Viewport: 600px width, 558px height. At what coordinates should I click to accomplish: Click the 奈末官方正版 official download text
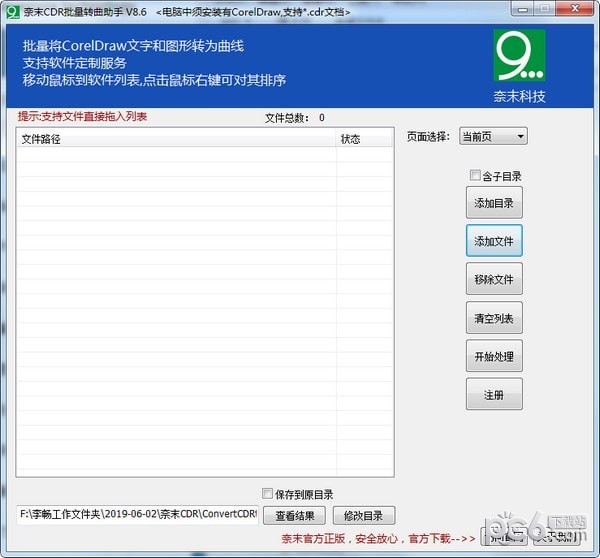pyautogui.click(x=378, y=538)
